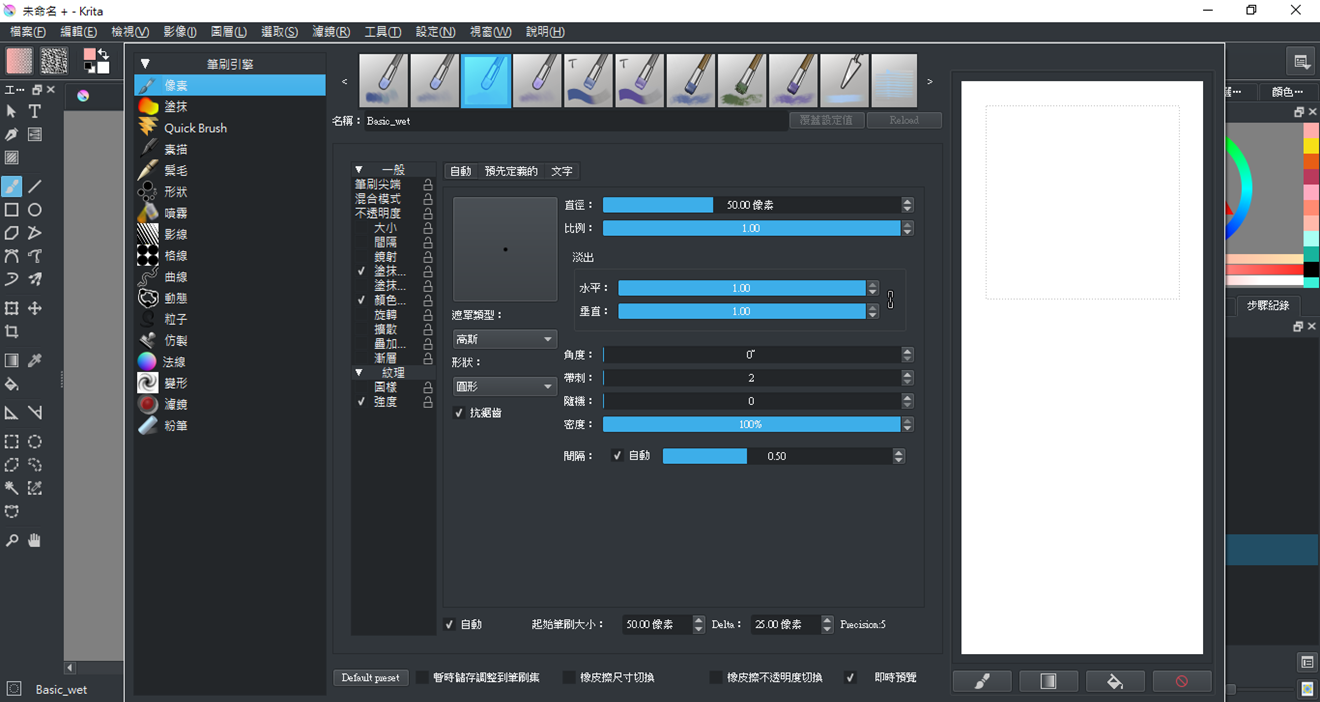Choose the 粉筆 chalk brush engine

[x=230, y=425]
